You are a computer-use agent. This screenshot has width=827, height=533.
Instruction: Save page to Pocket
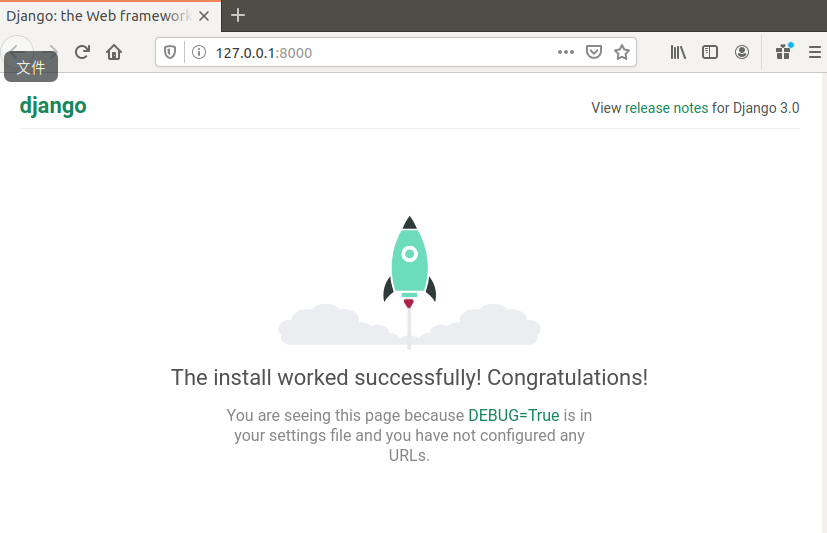pos(594,52)
